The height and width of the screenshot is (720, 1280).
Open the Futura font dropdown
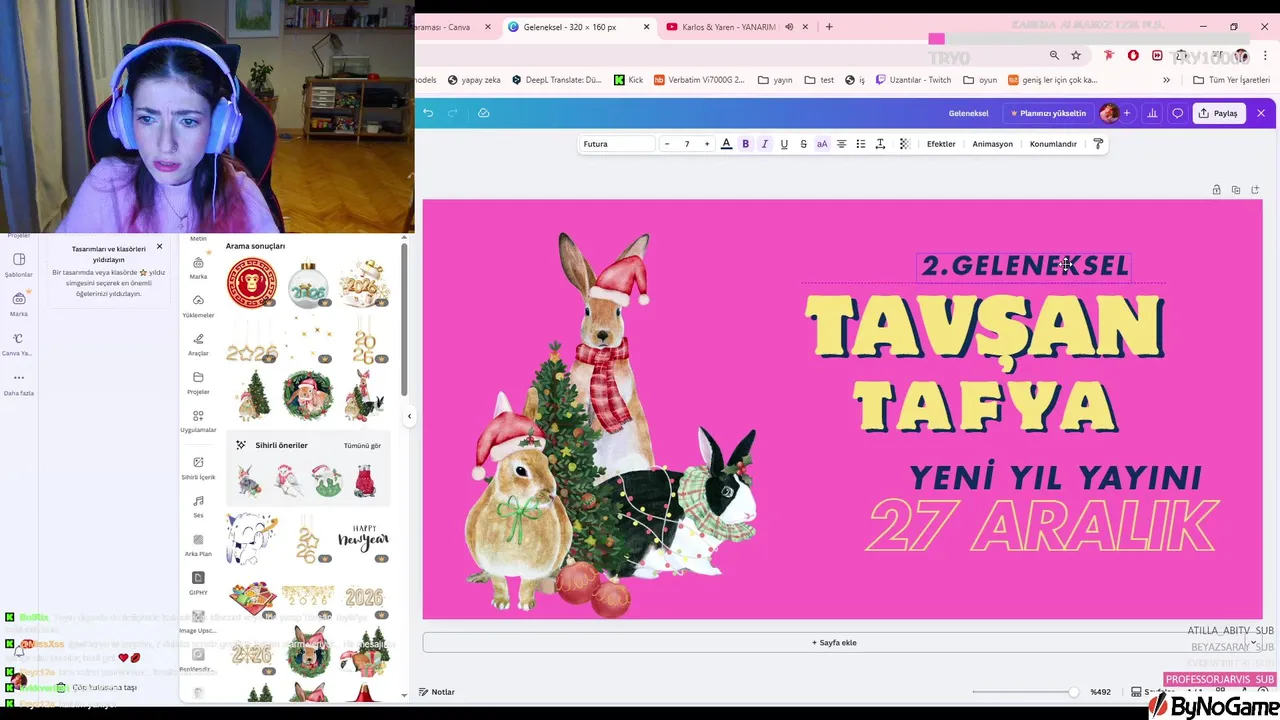617,144
